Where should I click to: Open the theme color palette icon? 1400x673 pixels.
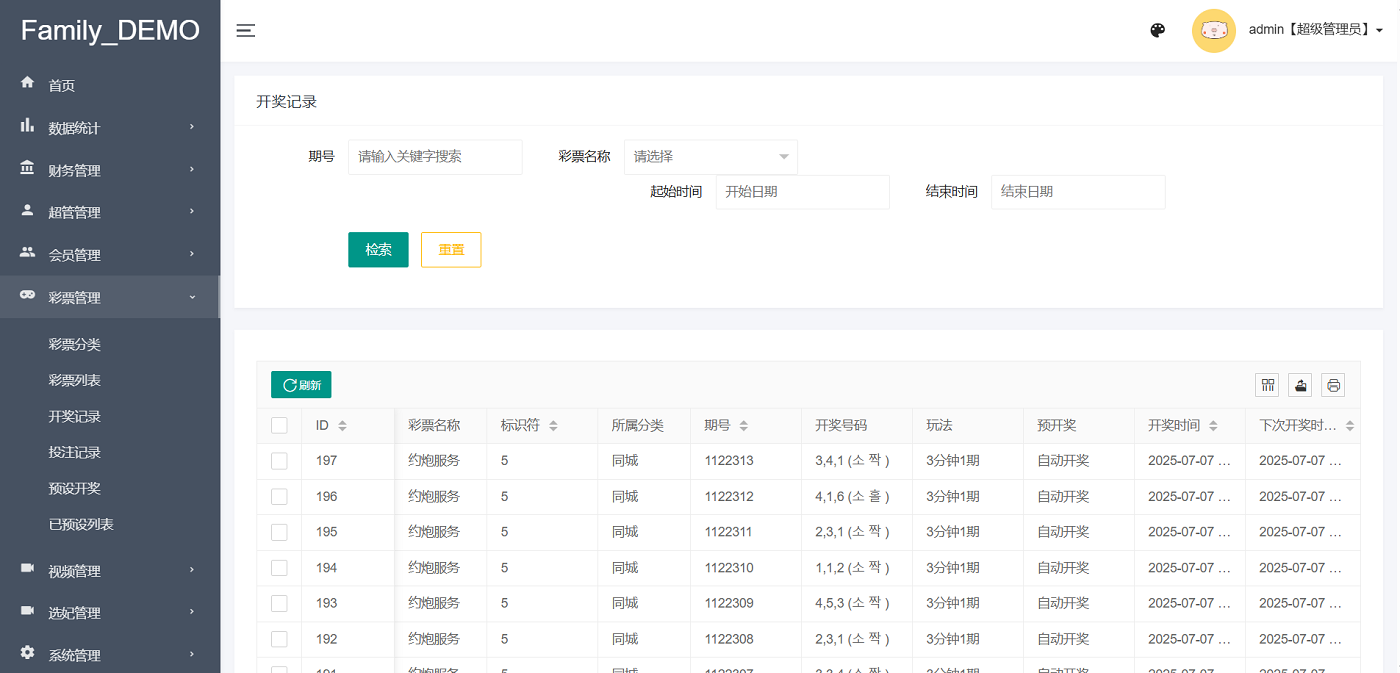click(x=1158, y=30)
